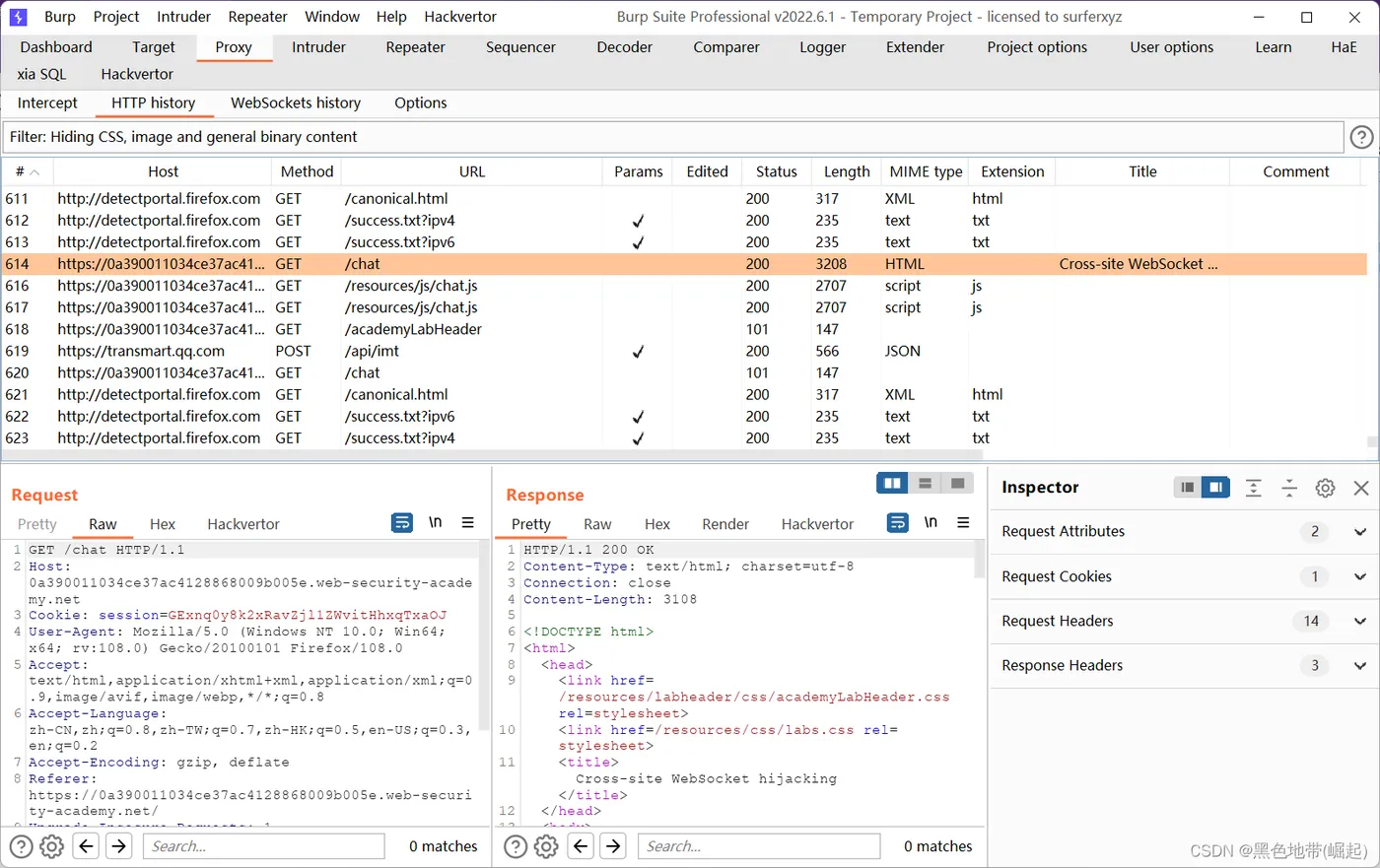Toggle response non-printable \n characters

click(x=931, y=523)
